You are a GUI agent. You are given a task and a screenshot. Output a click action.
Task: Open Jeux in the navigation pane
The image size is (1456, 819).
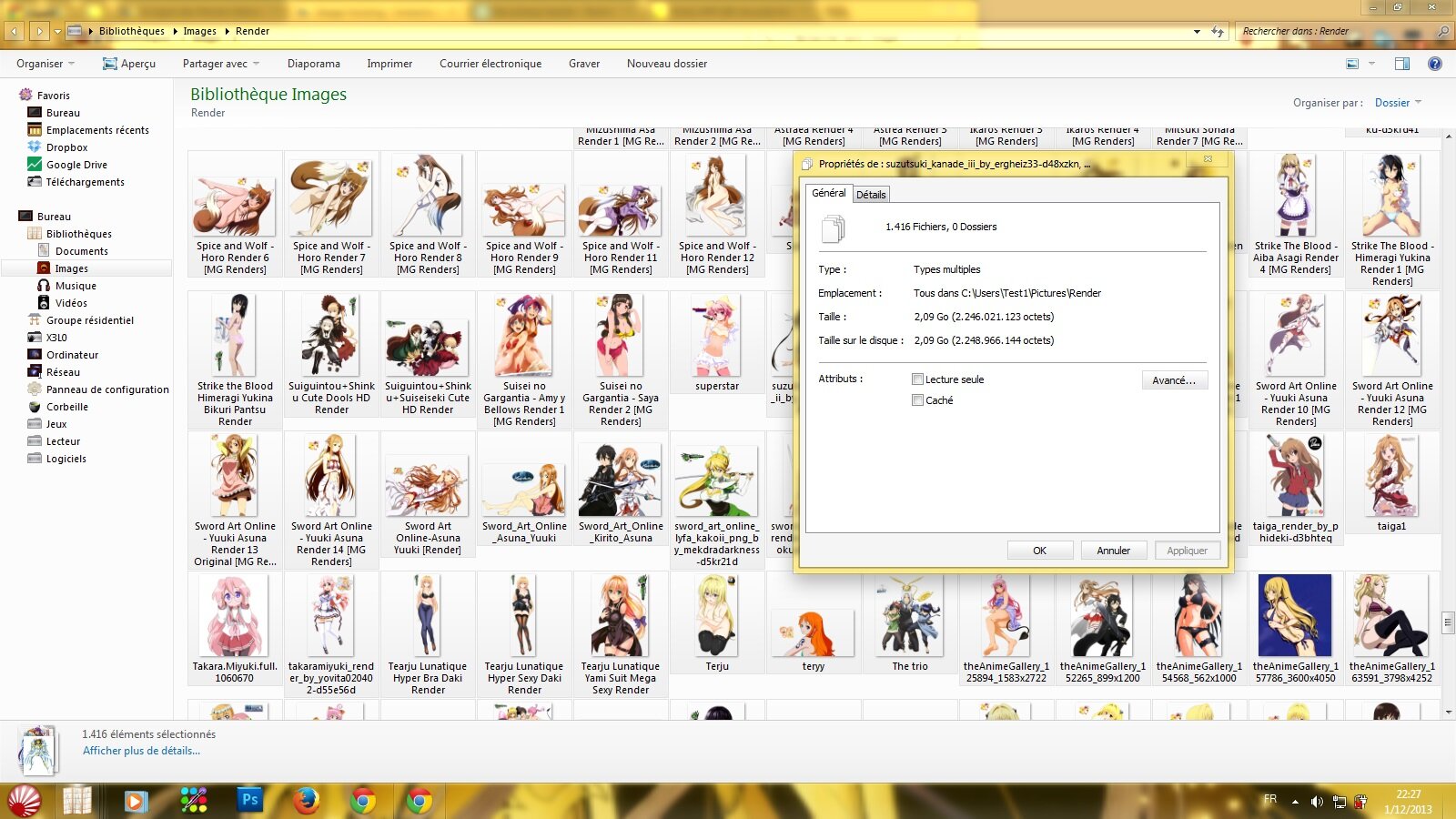(56, 424)
